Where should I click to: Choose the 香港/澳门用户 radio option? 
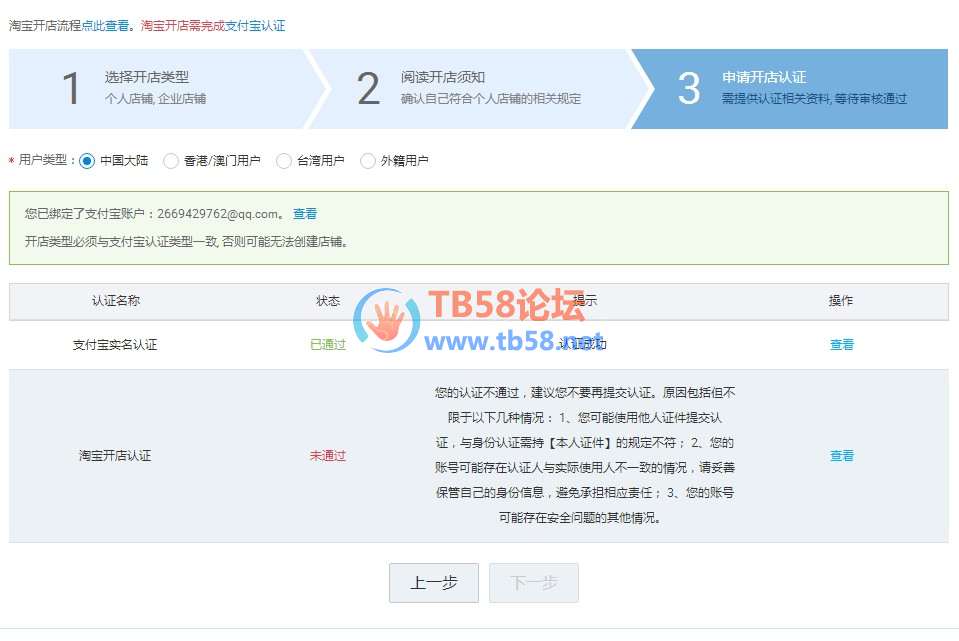171,161
